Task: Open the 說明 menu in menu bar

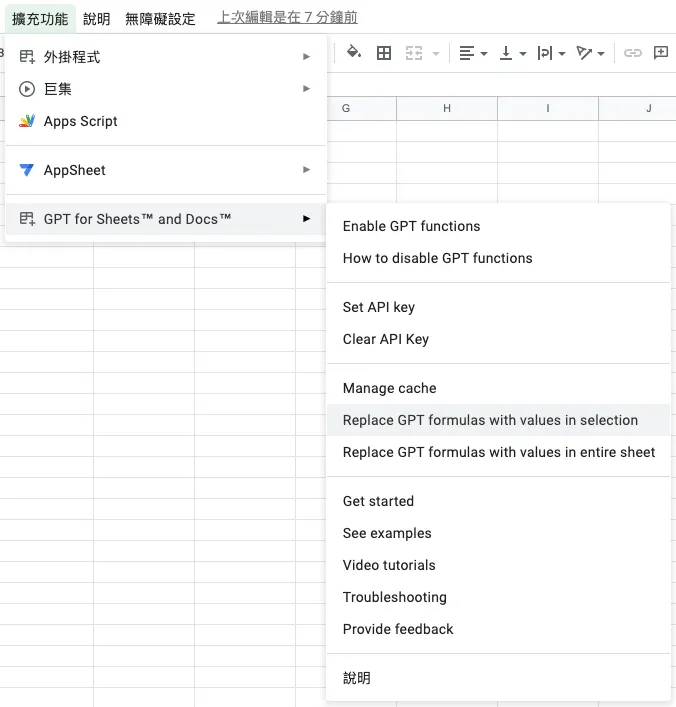Action: click(x=97, y=18)
